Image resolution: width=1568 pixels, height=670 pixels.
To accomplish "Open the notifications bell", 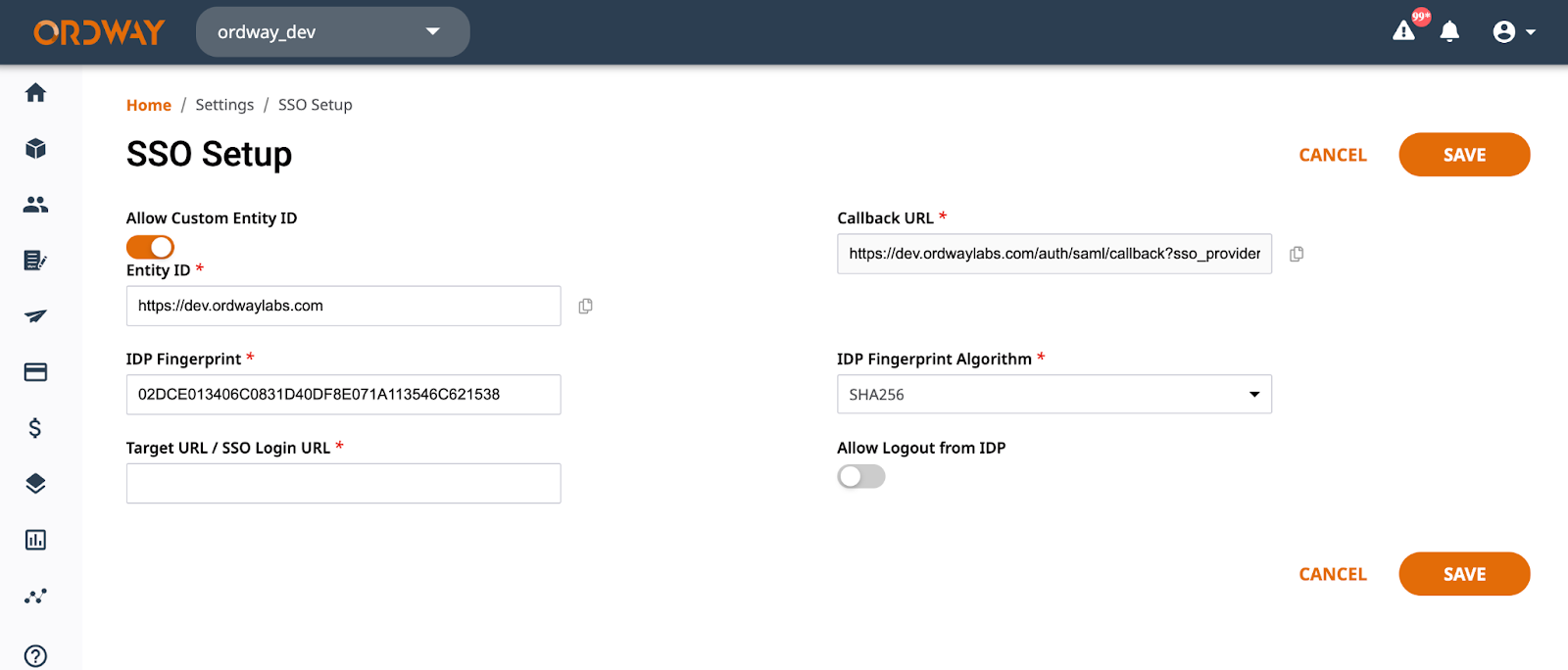I will click(1449, 31).
